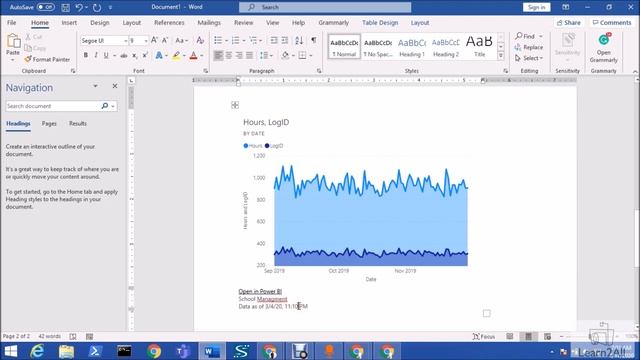Expand the Styles gallery more arrow

click(501, 56)
